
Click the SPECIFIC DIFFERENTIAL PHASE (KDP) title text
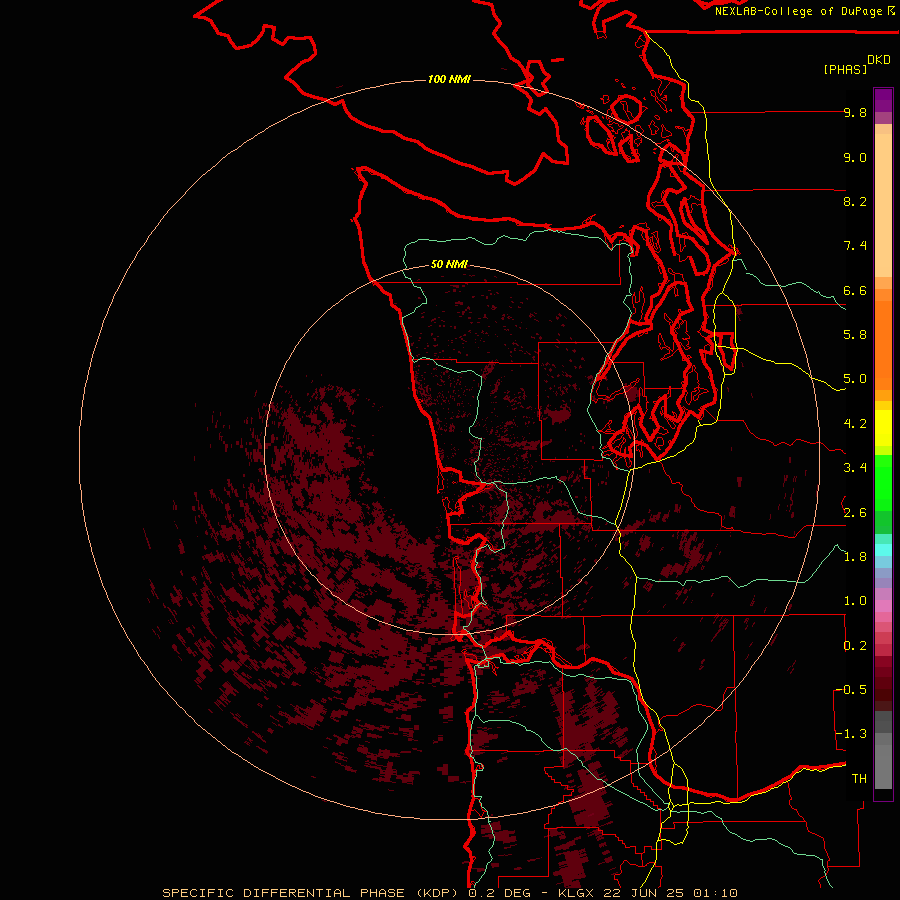(x=311, y=893)
